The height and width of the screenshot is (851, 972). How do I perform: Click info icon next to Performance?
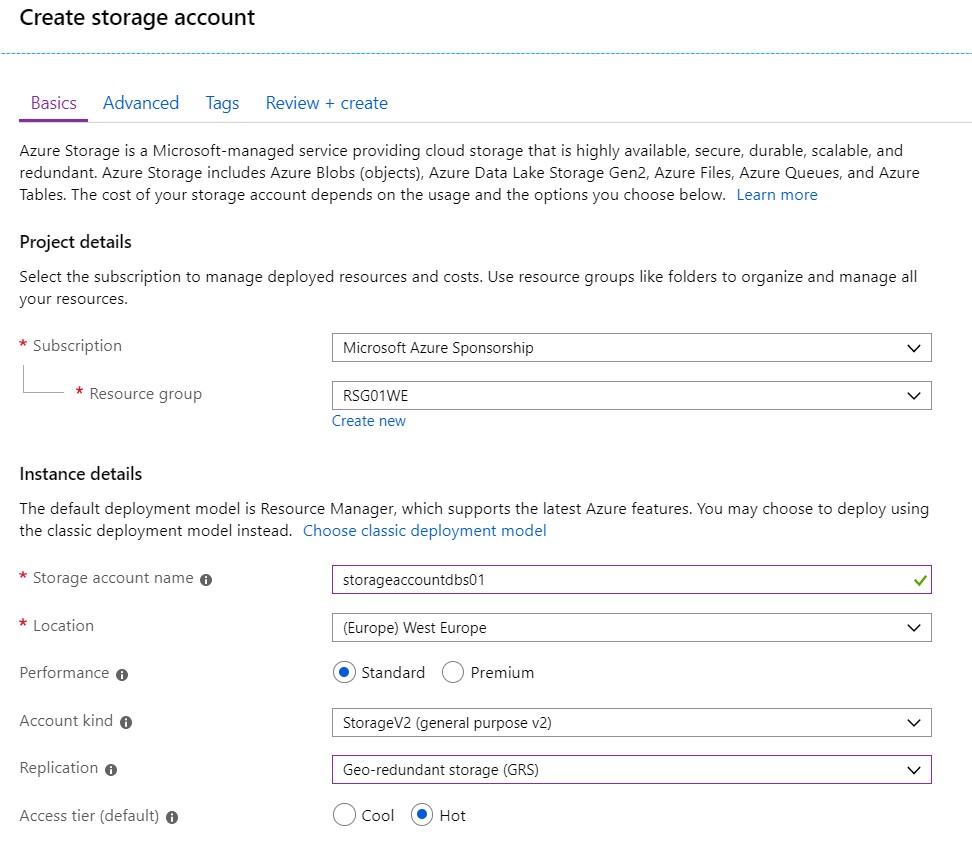point(122,674)
